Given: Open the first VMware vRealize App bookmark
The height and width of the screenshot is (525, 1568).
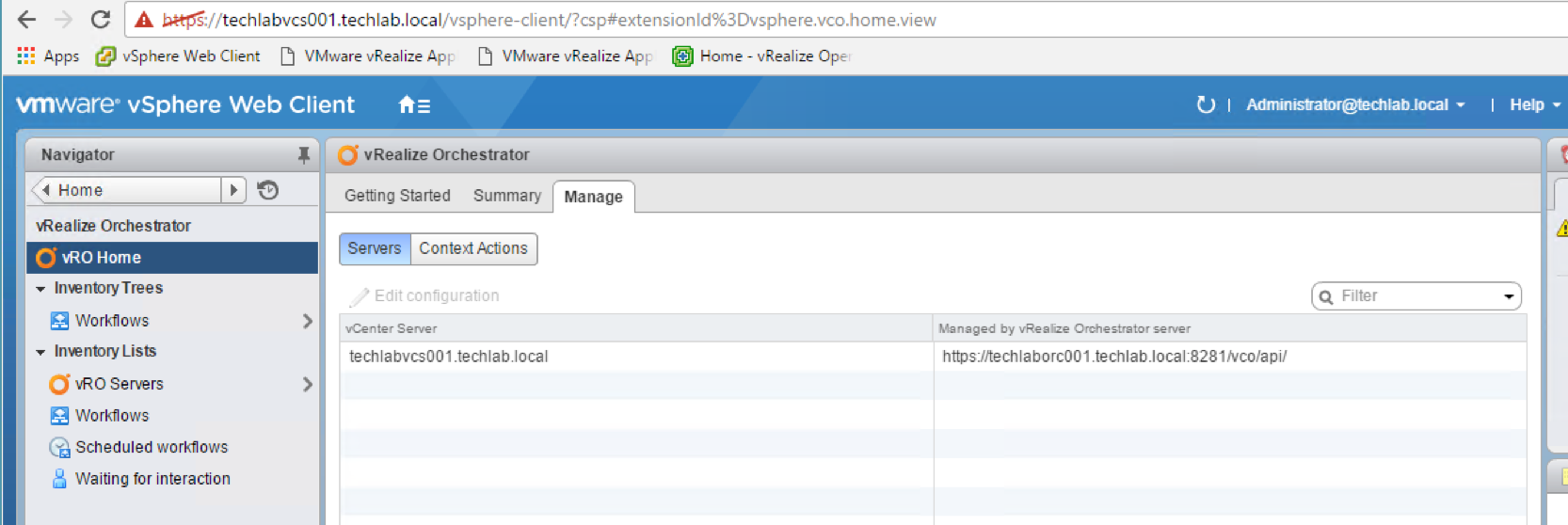Looking at the screenshot, I should coord(368,56).
